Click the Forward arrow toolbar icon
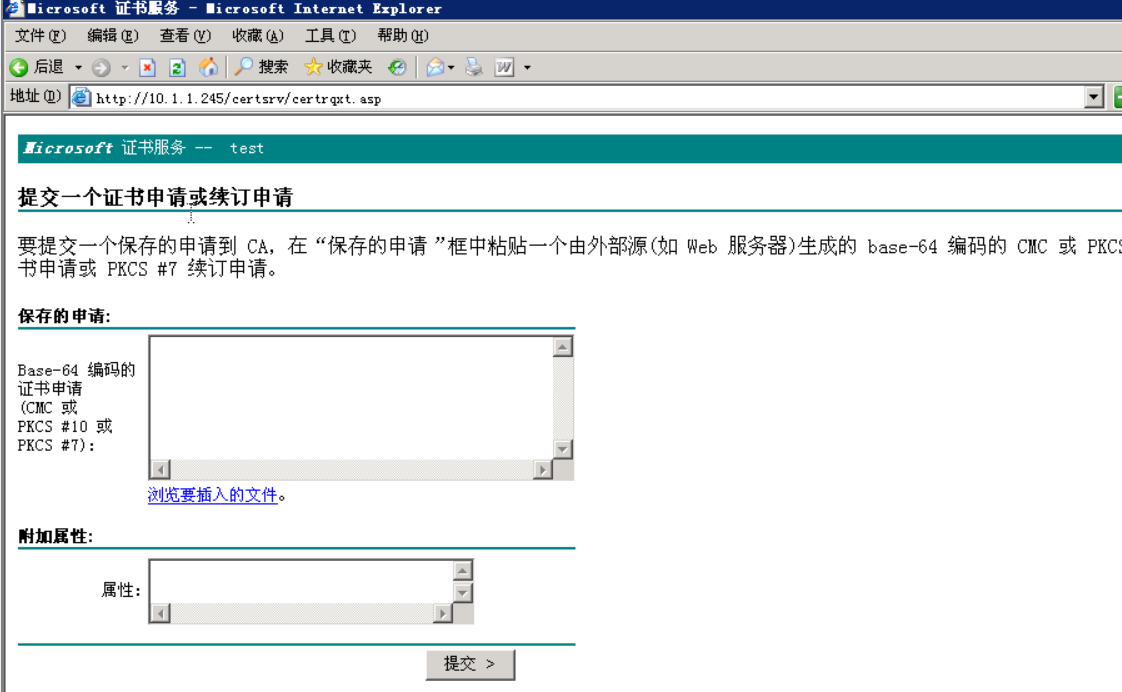This screenshot has width=1122, height=692. pos(101,67)
